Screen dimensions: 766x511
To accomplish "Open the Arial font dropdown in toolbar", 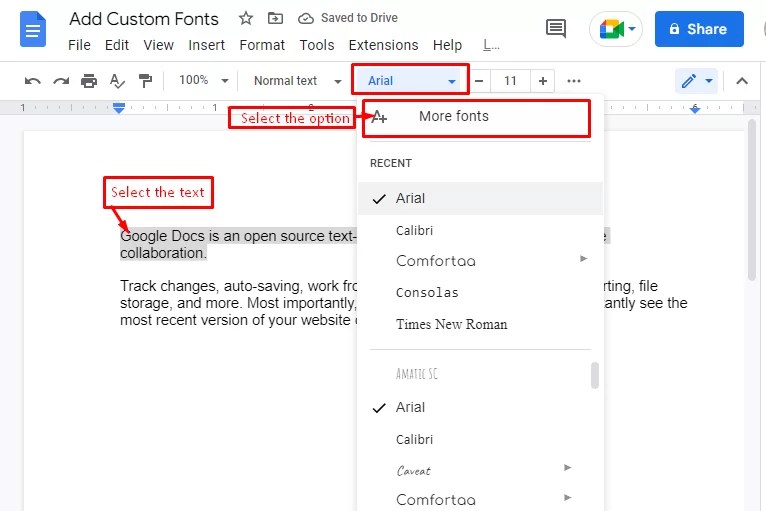I will [410, 80].
